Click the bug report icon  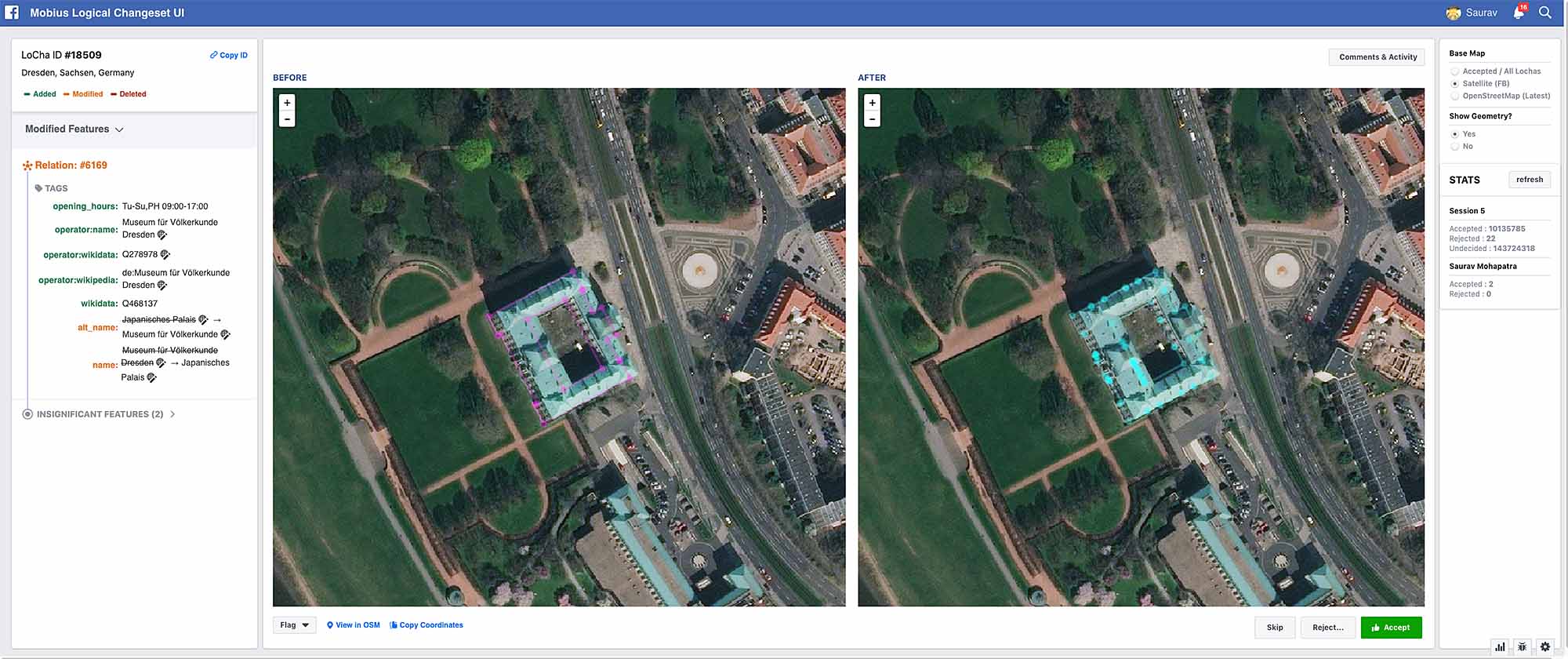coord(1522,647)
